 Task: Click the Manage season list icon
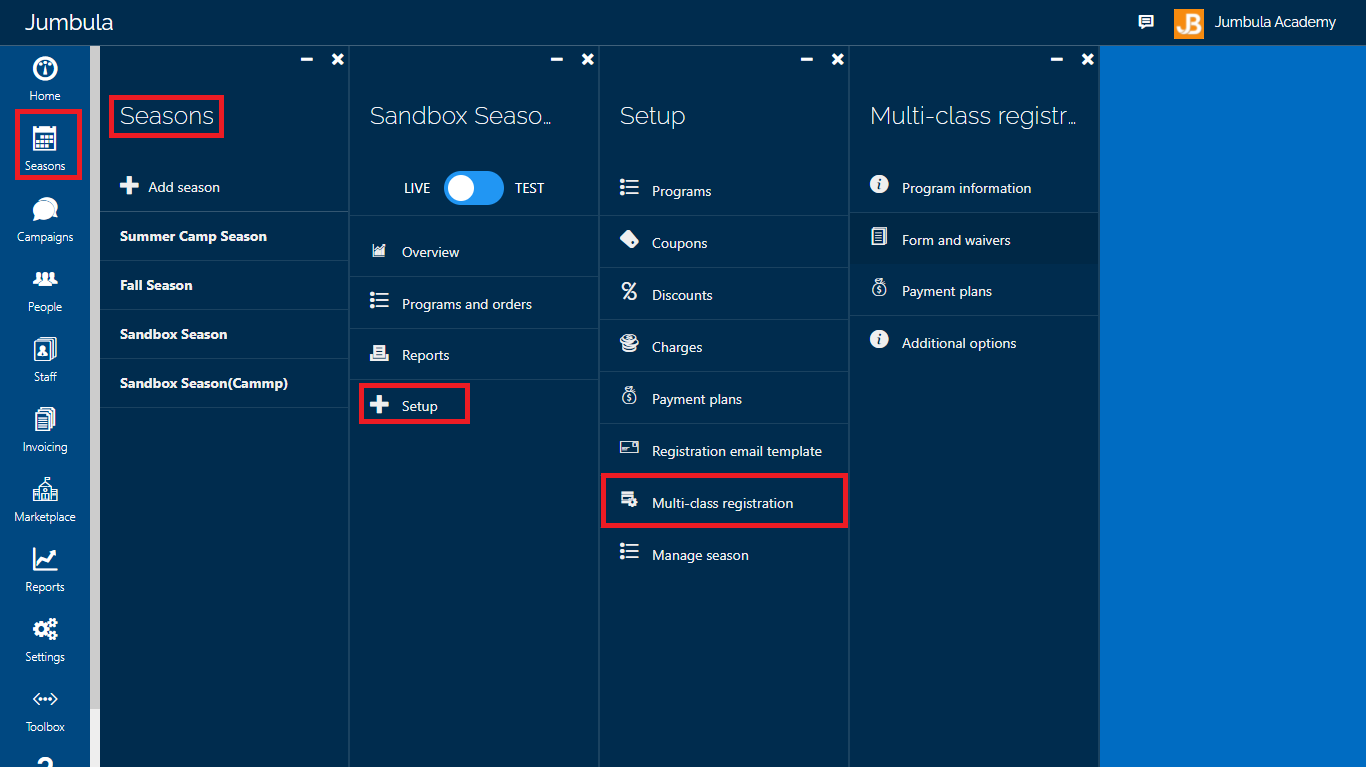pos(629,551)
